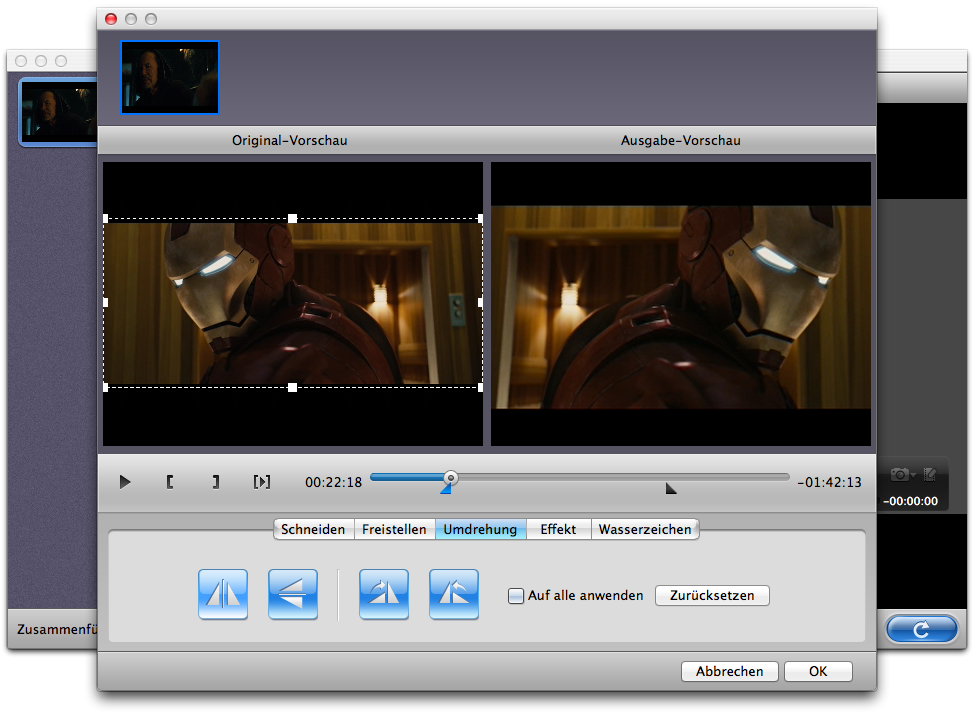
Task: Enable the 'Auf alle anwenden' checkbox
Action: click(x=516, y=596)
